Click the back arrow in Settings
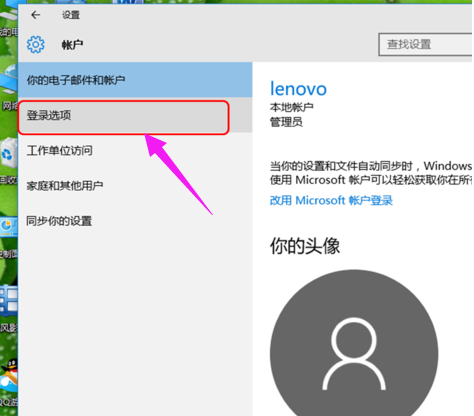The image size is (474, 416). (35, 15)
